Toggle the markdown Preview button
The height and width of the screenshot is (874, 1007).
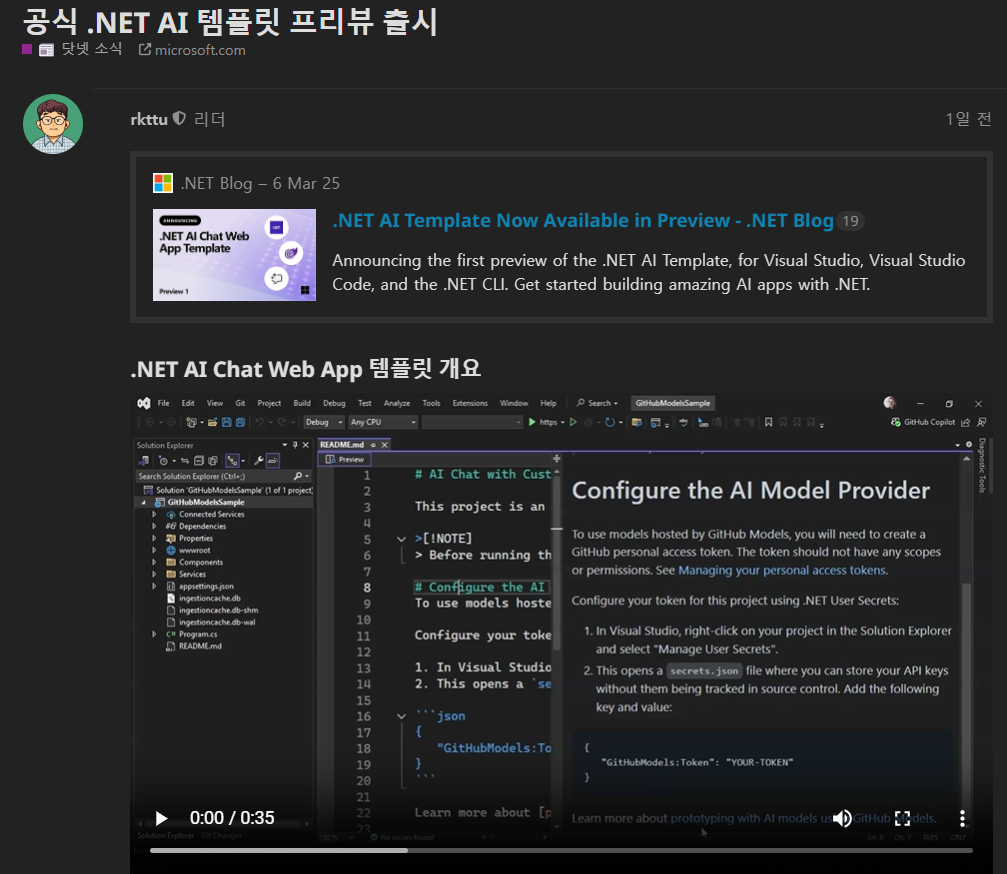[x=345, y=459]
